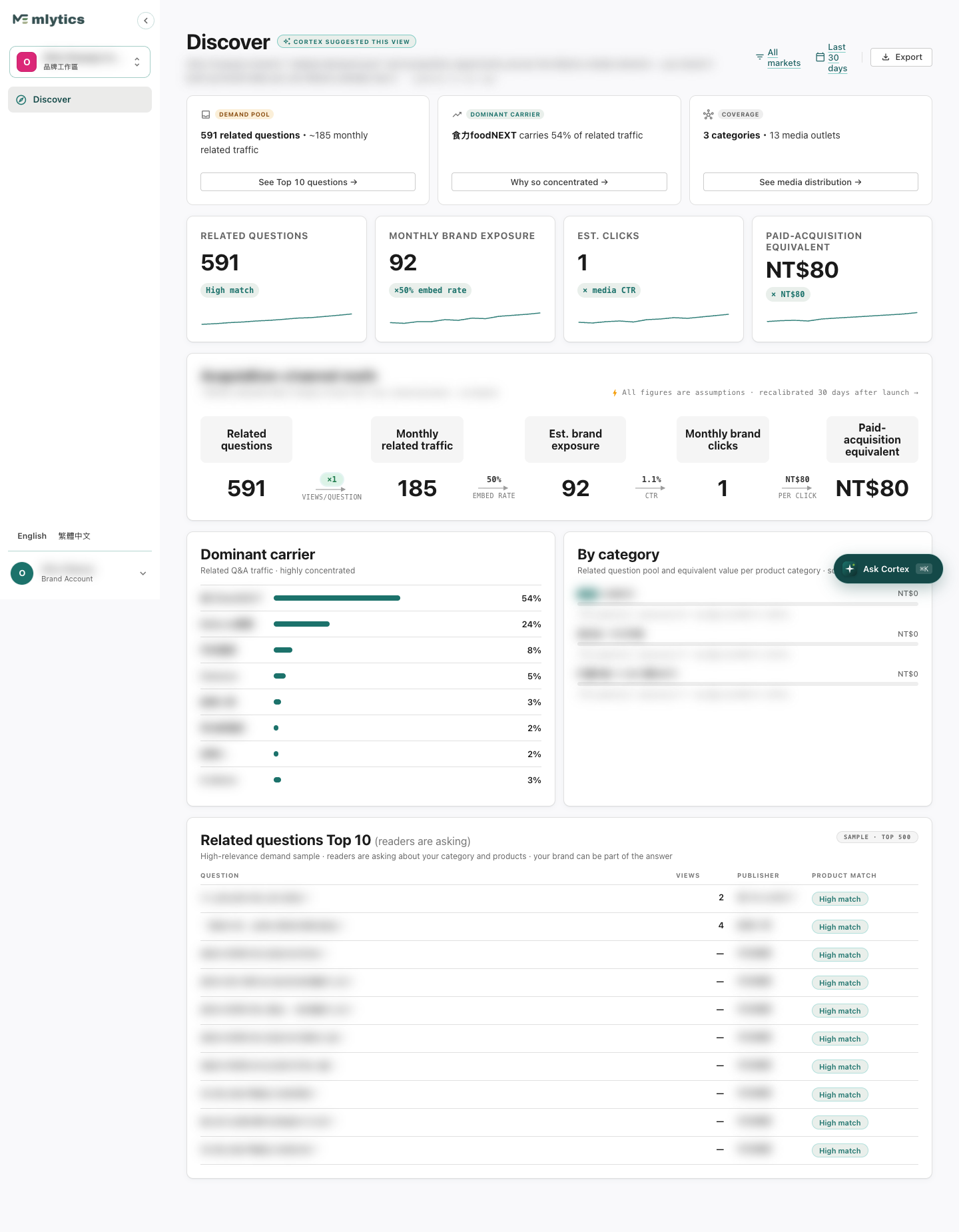Image resolution: width=959 pixels, height=1232 pixels.
Task: Click the first category NT$0 value
Action: tap(908, 593)
